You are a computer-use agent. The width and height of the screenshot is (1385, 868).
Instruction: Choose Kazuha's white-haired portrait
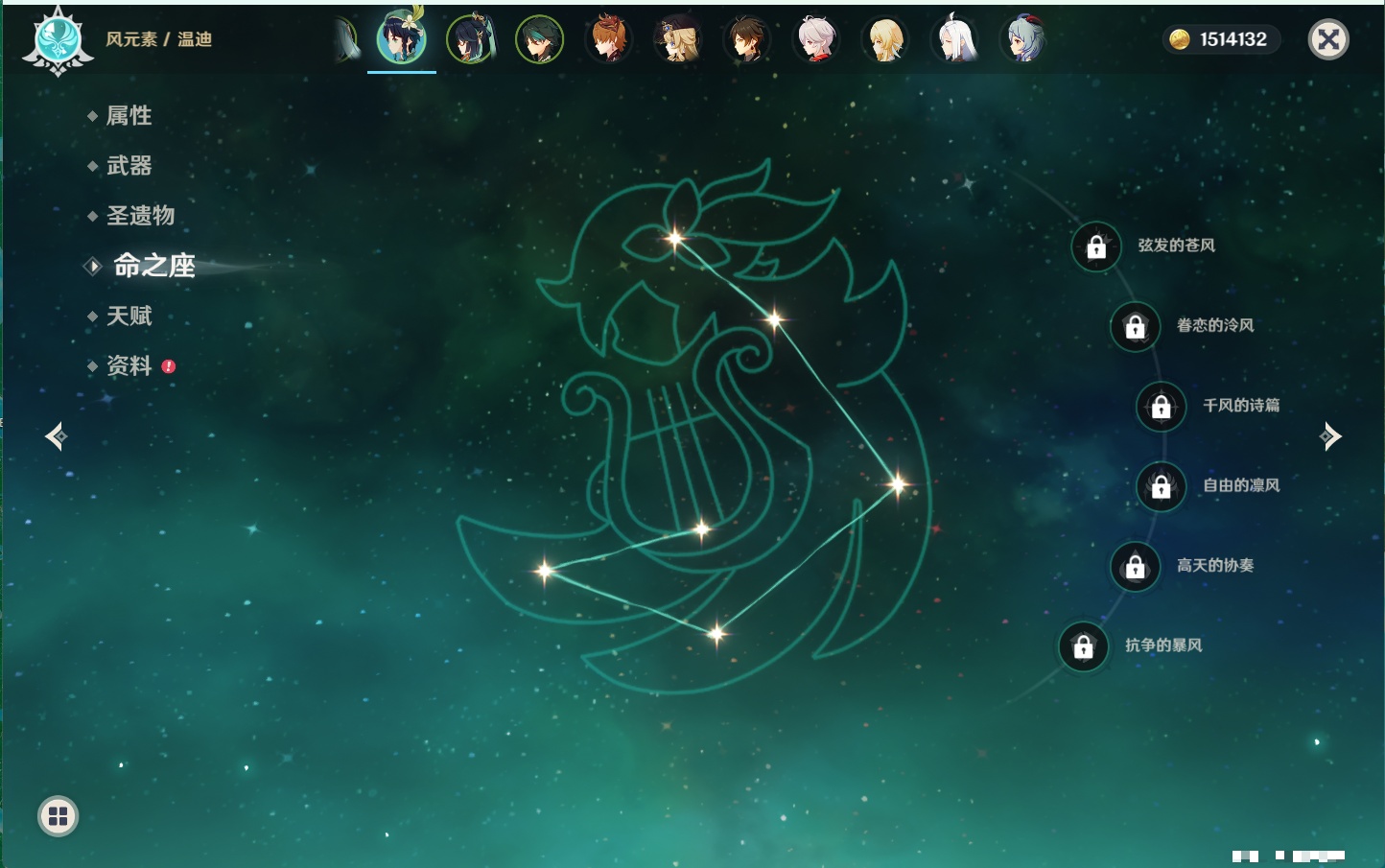pos(816,40)
